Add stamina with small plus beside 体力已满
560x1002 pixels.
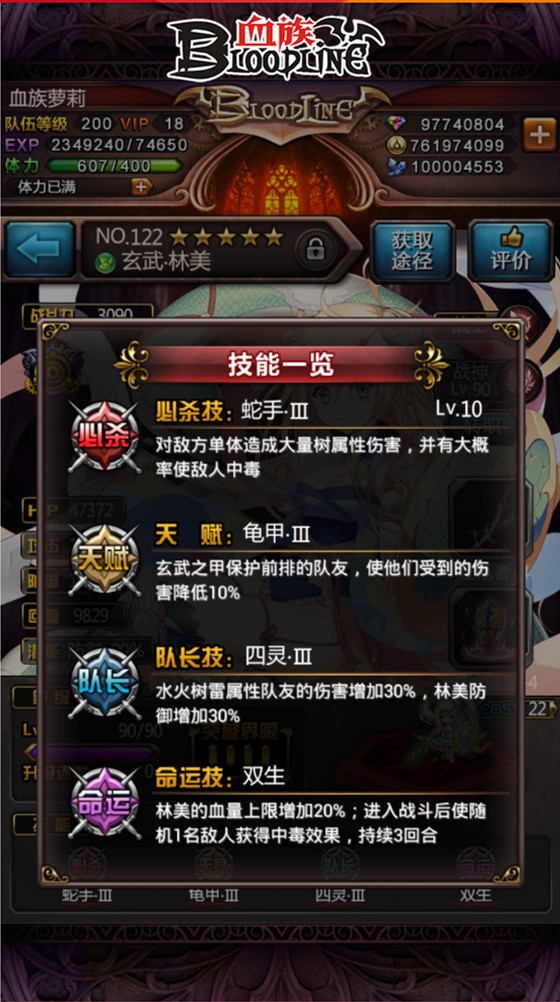pos(142,187)
